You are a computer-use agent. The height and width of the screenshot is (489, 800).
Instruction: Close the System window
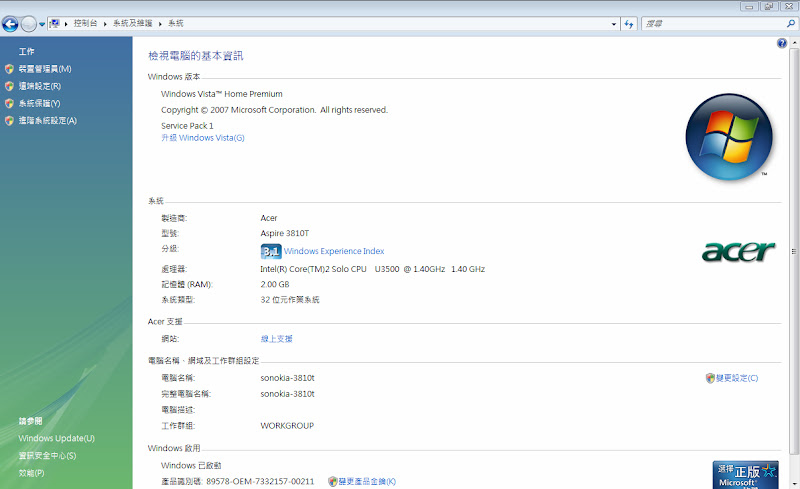[x=788, y=7]
